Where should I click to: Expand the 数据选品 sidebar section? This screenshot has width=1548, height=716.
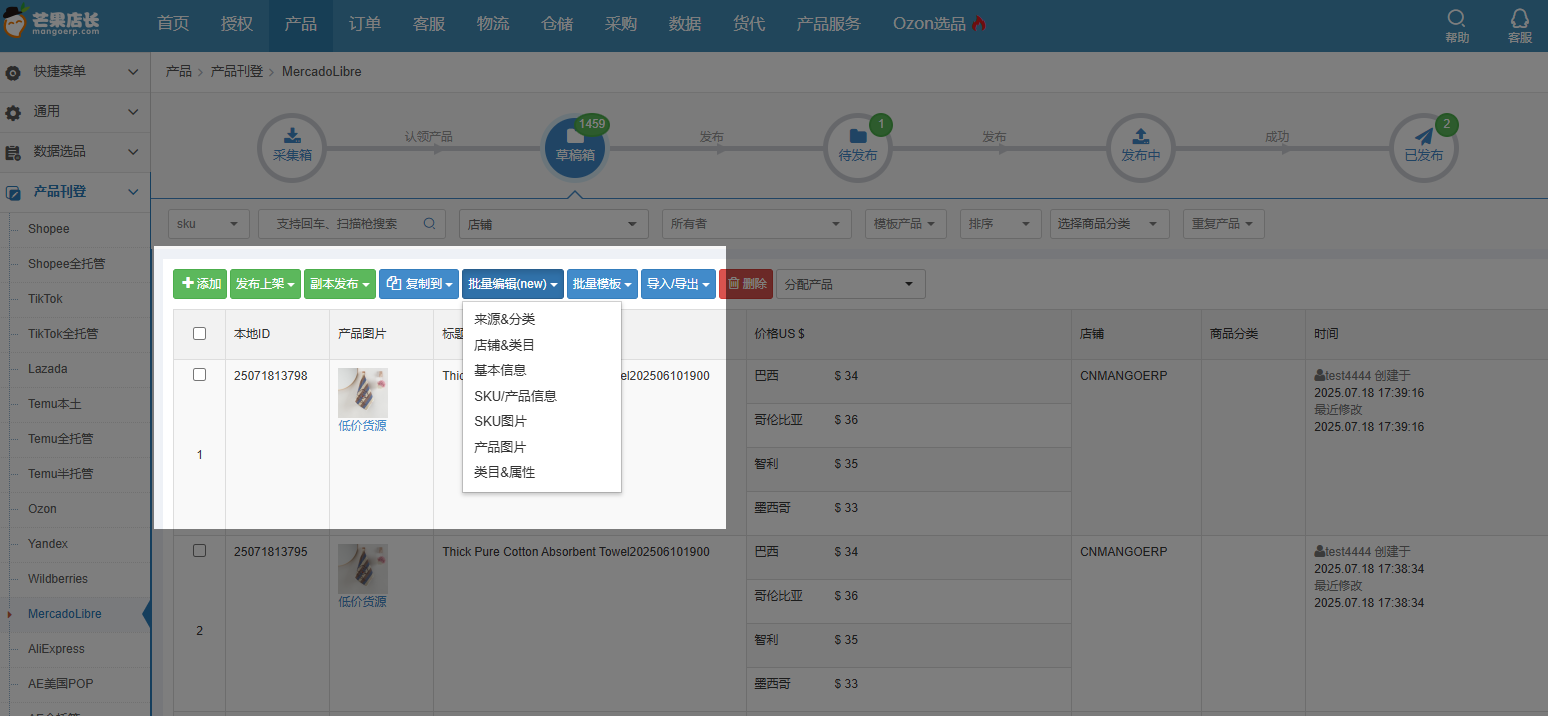[133, 152]
